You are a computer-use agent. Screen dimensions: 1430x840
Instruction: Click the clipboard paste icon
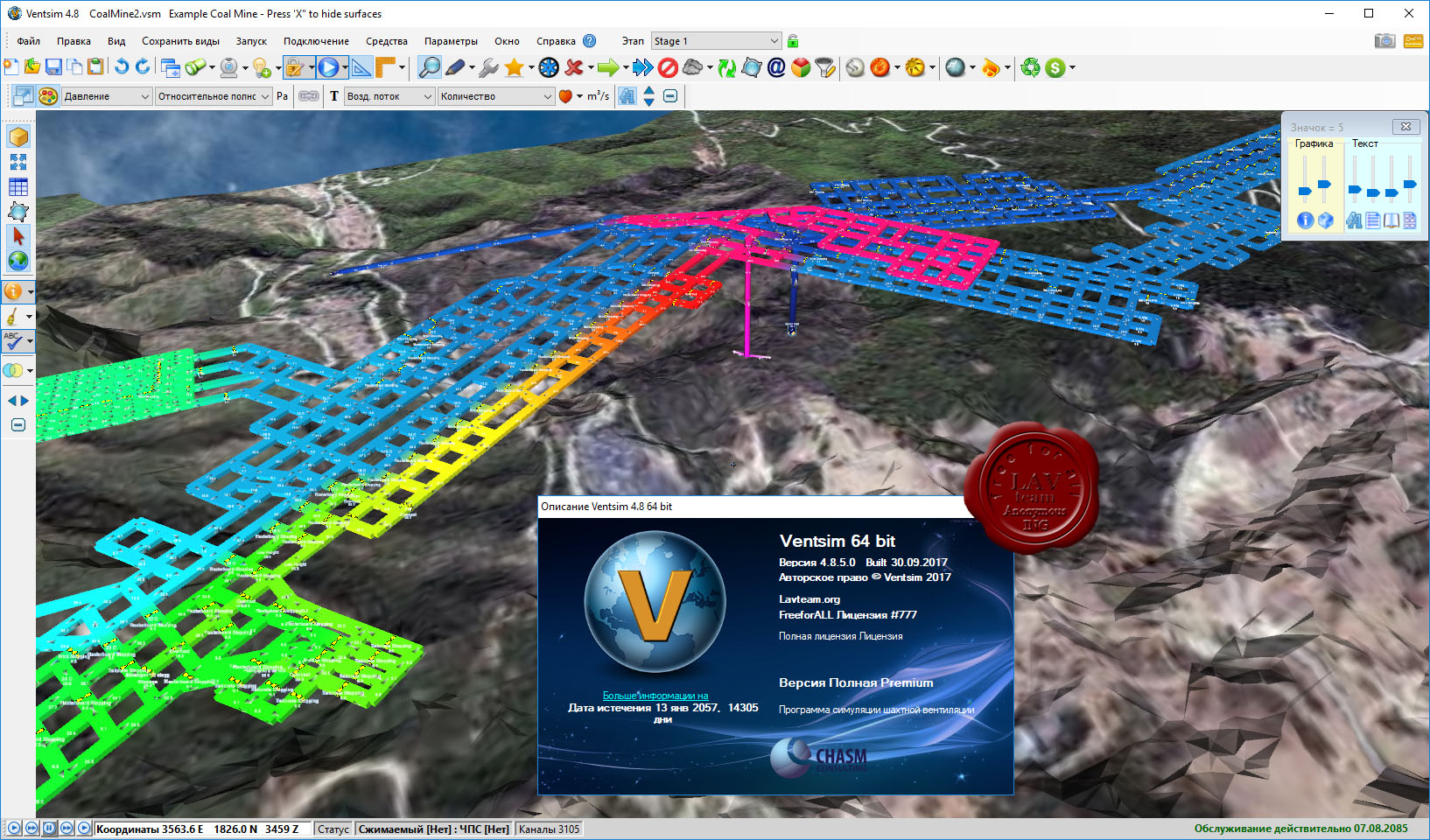point(95,67)
